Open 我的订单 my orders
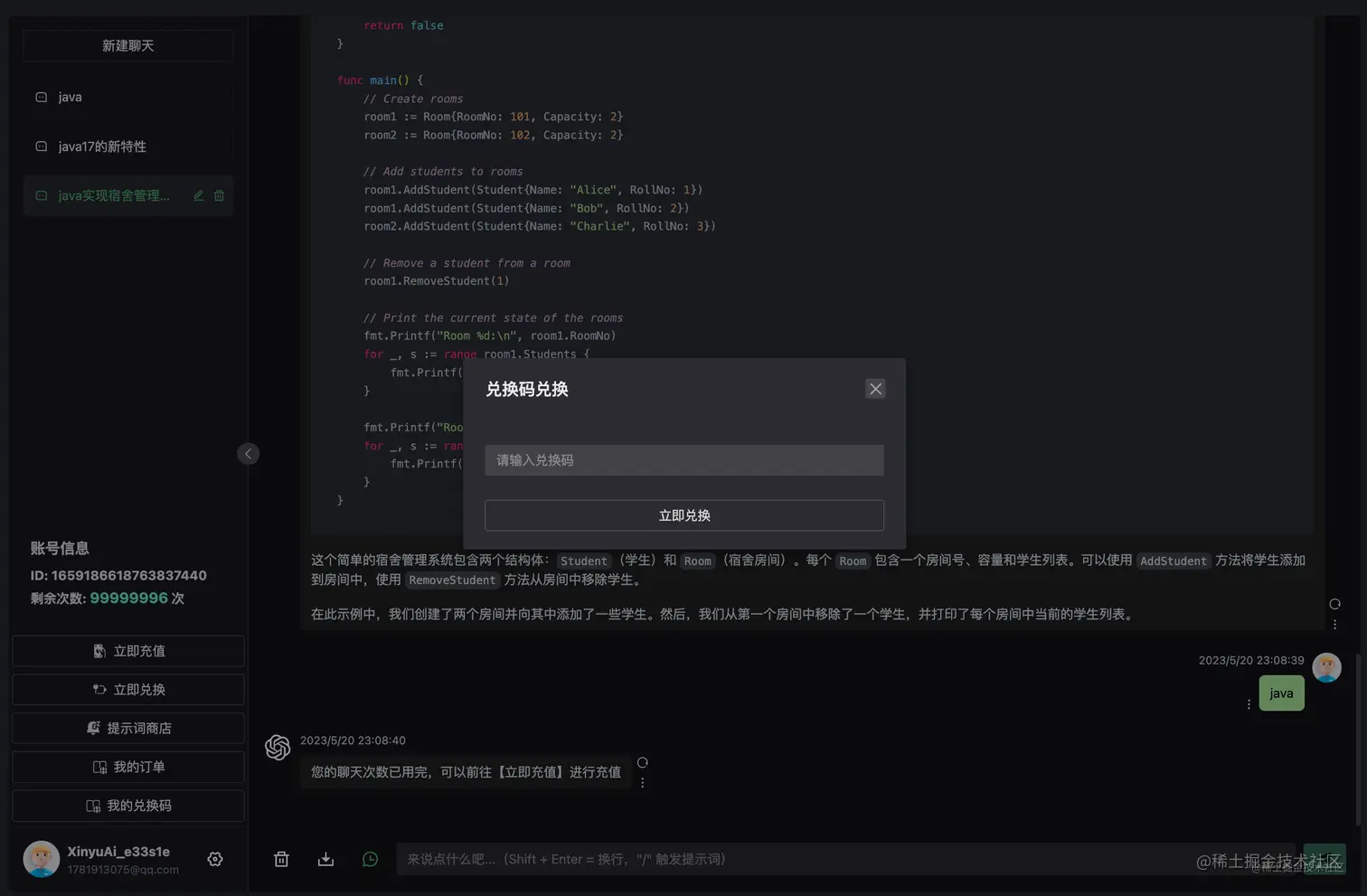1367x896 pixels. coord(127,767)
